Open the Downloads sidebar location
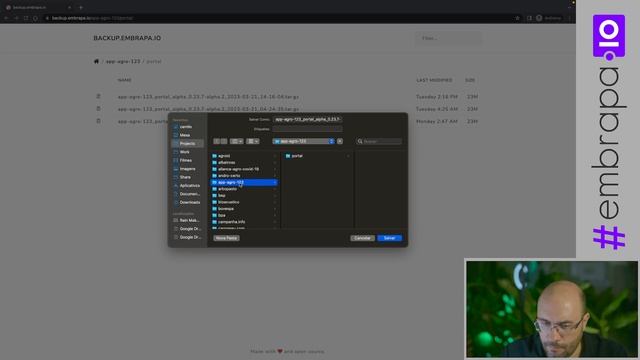The image size is (640, 360). point(187,202)
